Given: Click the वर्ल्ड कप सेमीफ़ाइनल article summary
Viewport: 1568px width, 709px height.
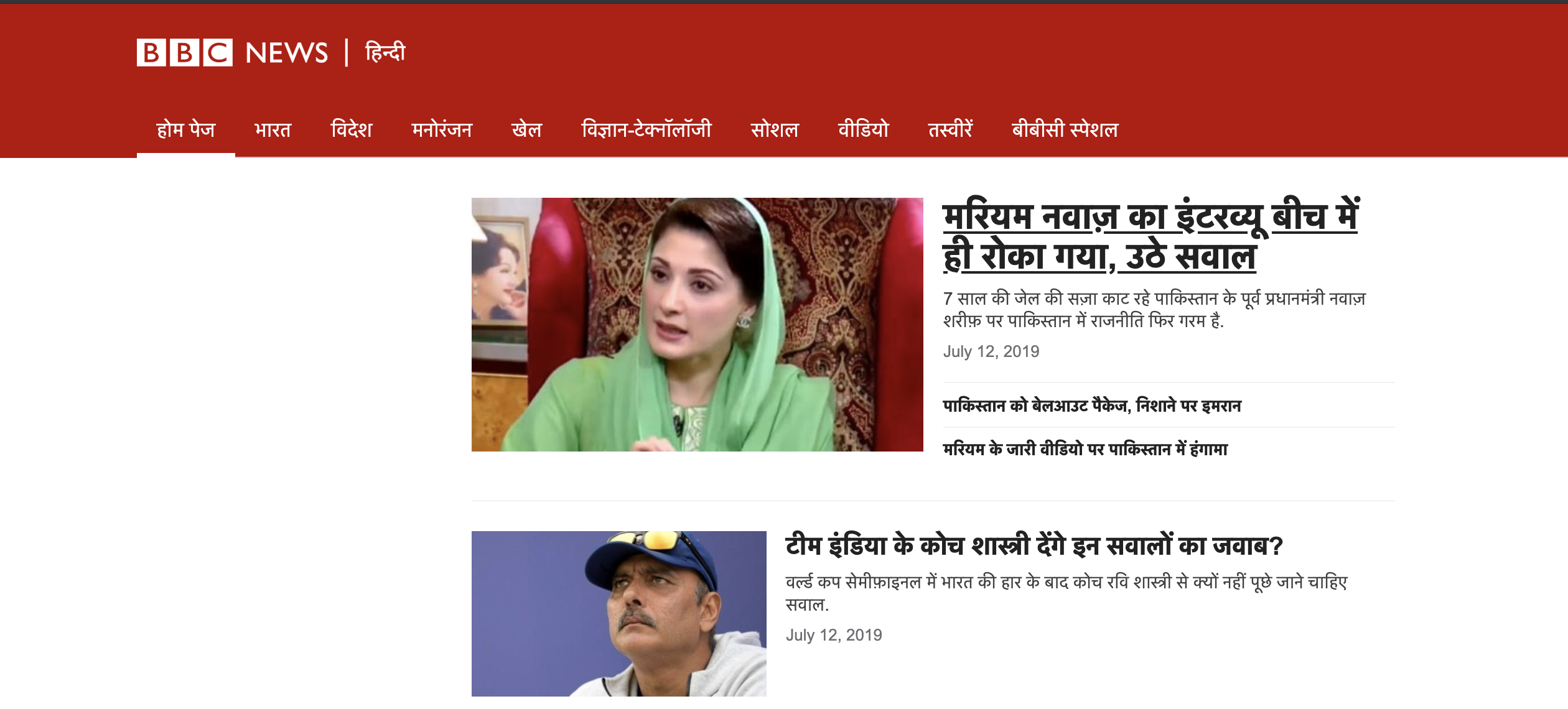Looking at the screenshot, I should [1066, 593].
